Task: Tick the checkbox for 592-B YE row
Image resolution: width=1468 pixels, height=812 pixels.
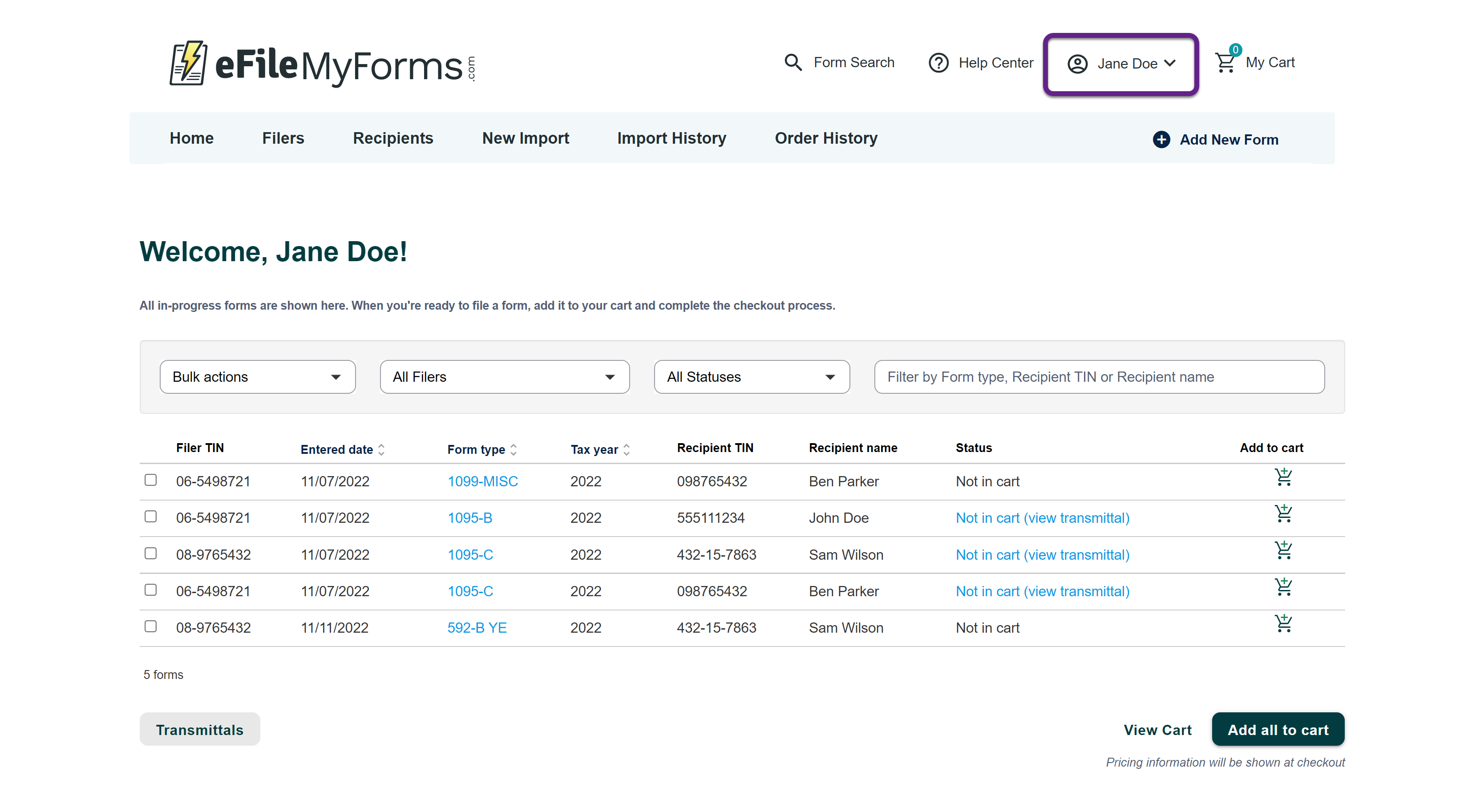Action: coord(150,626)
